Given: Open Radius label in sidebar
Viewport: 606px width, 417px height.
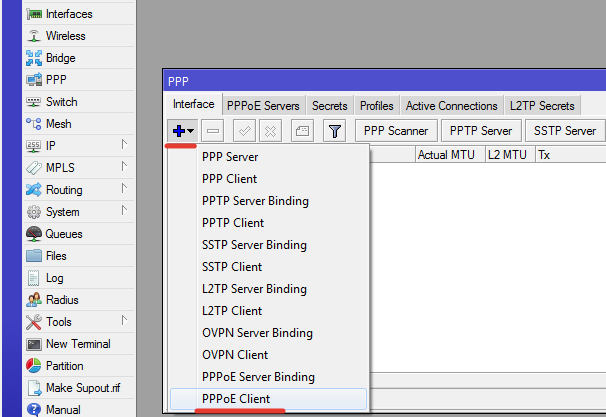Looking at the screenshot, I should coord(62,300).
